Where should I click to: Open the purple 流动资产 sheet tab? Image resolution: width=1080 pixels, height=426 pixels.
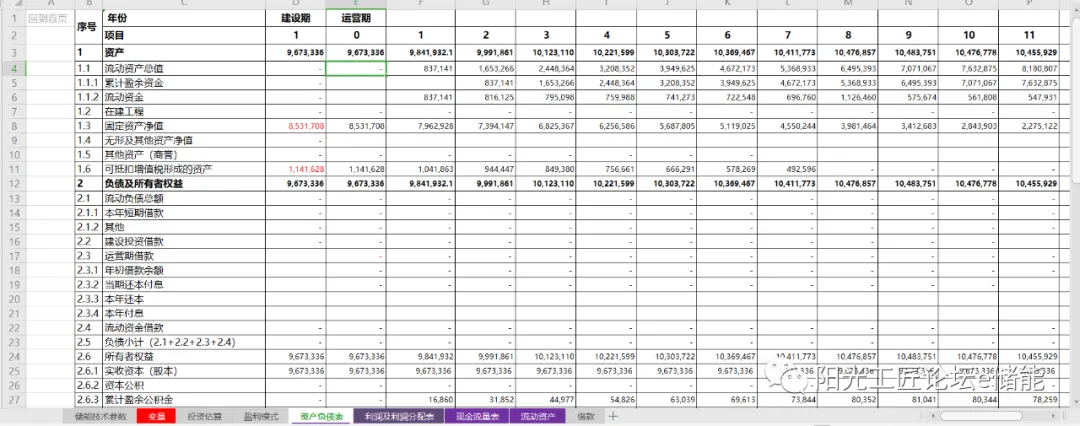[x=537, y=416]
